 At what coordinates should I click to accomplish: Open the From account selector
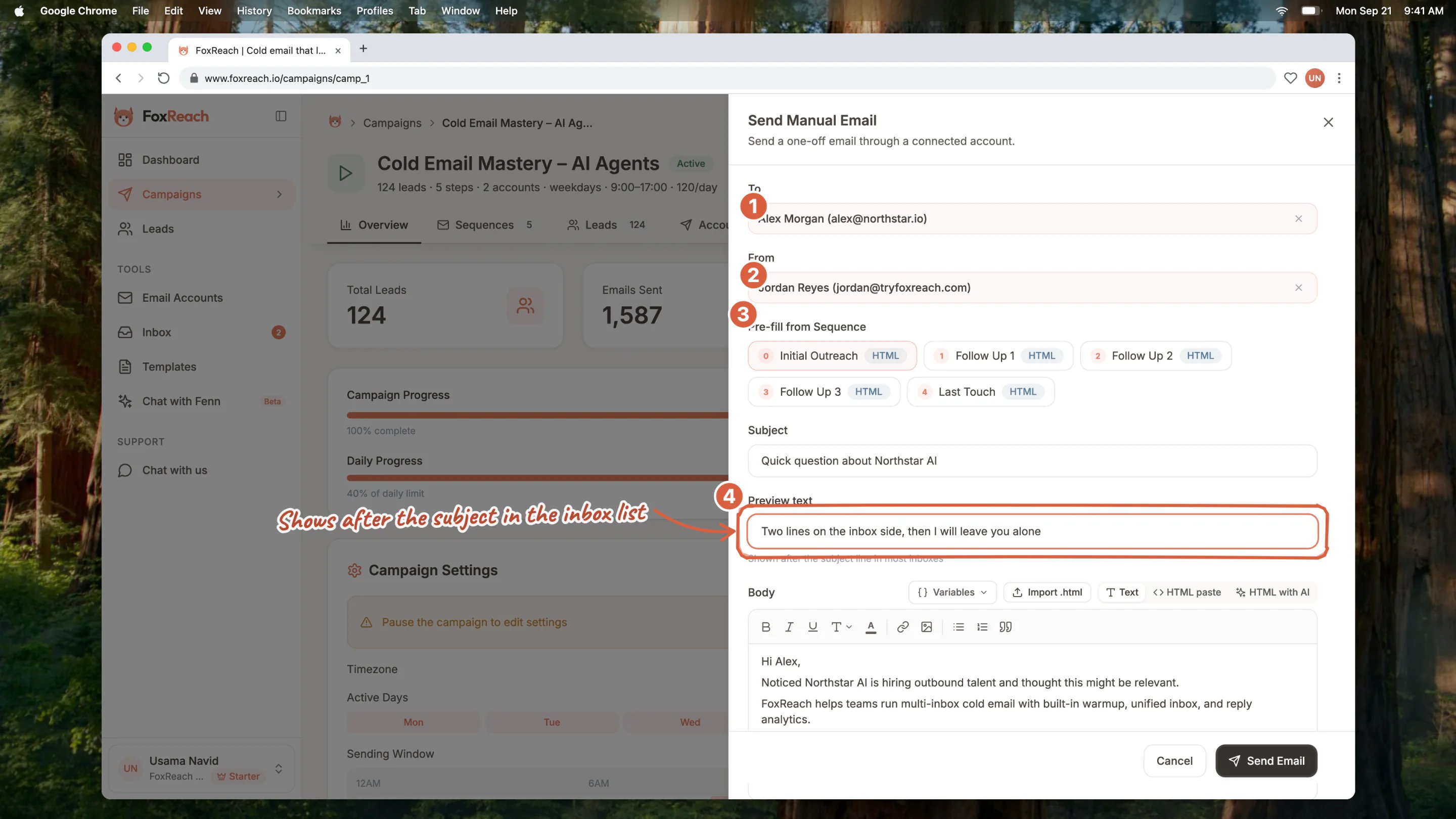1032,288
